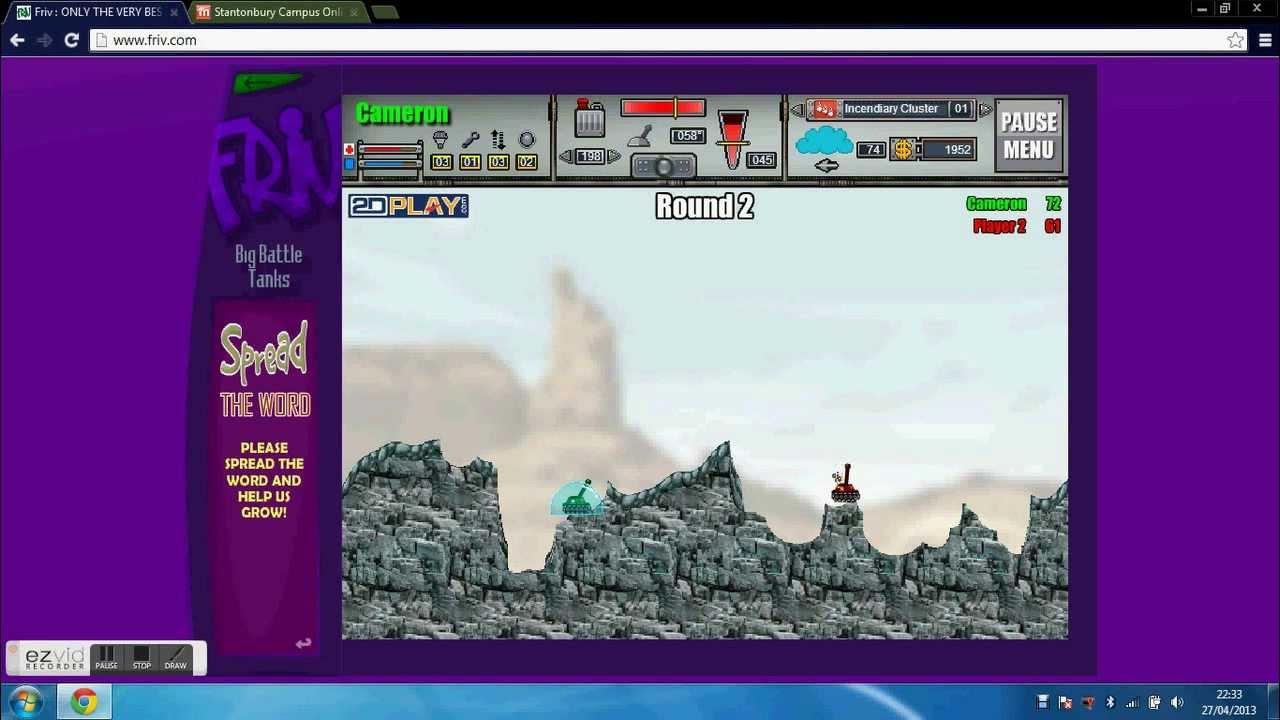Open the power battery tray icon

coord(1154,702)
